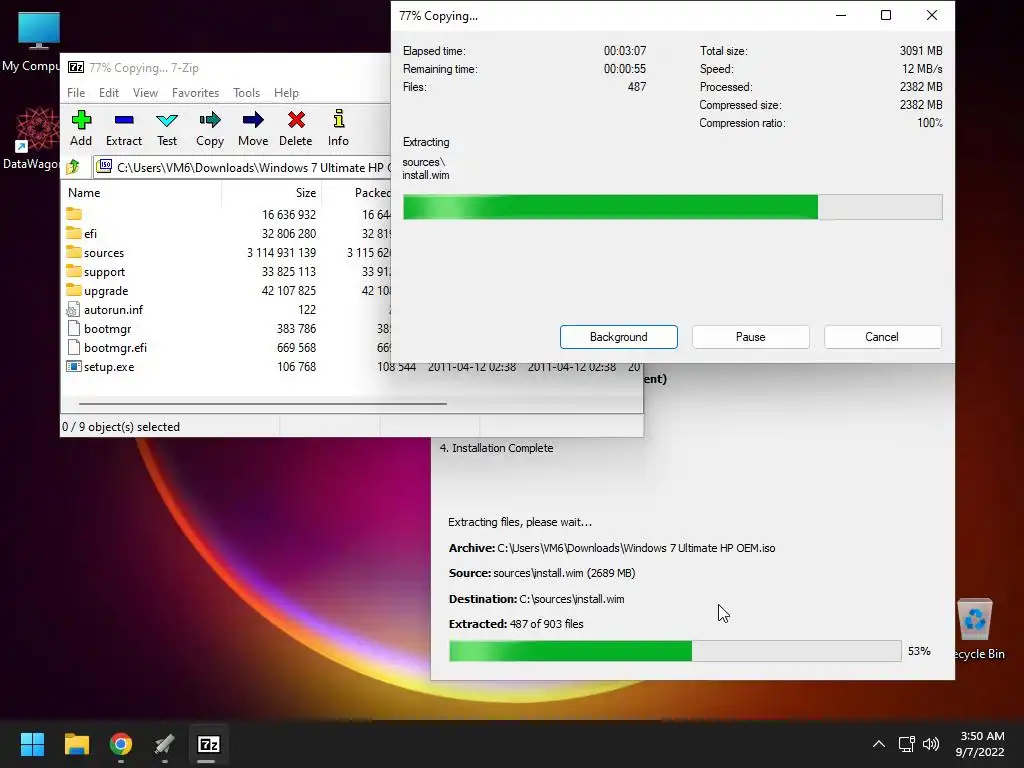
Task: Click the 7-Zip taskbar icon
Action: point(209,744)
